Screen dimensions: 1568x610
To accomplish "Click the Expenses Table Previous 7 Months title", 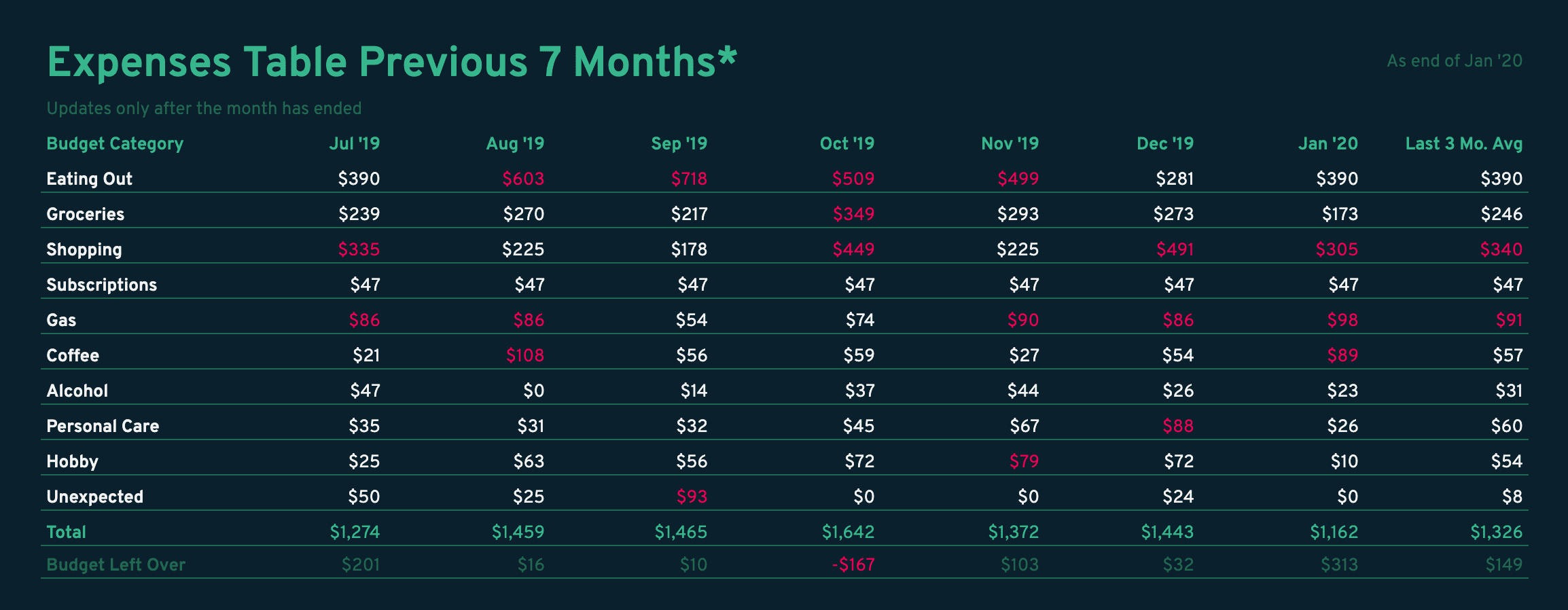I will [x=391, y=62].
